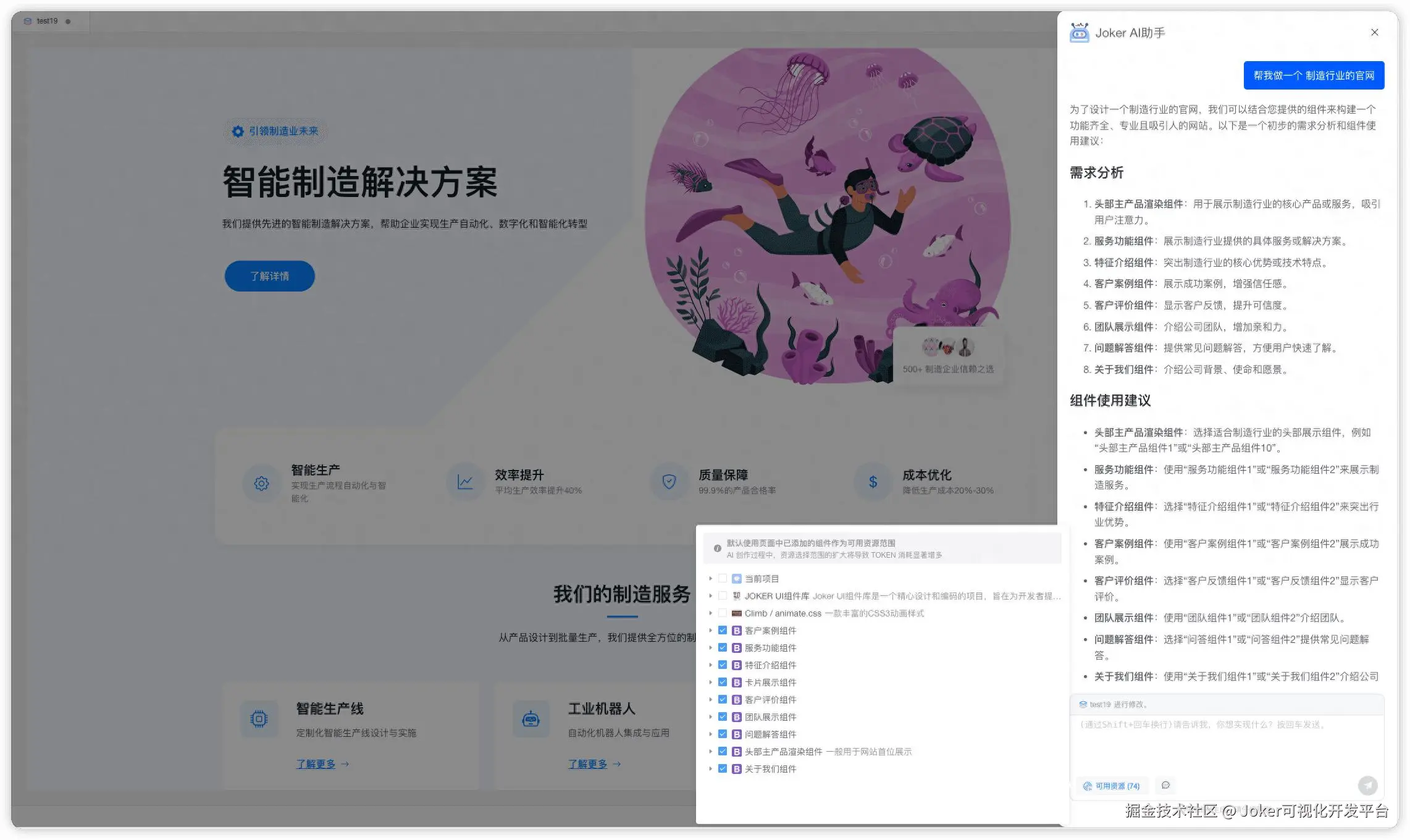Click the info icon in the resource scope notice

(x=716, y=547)
